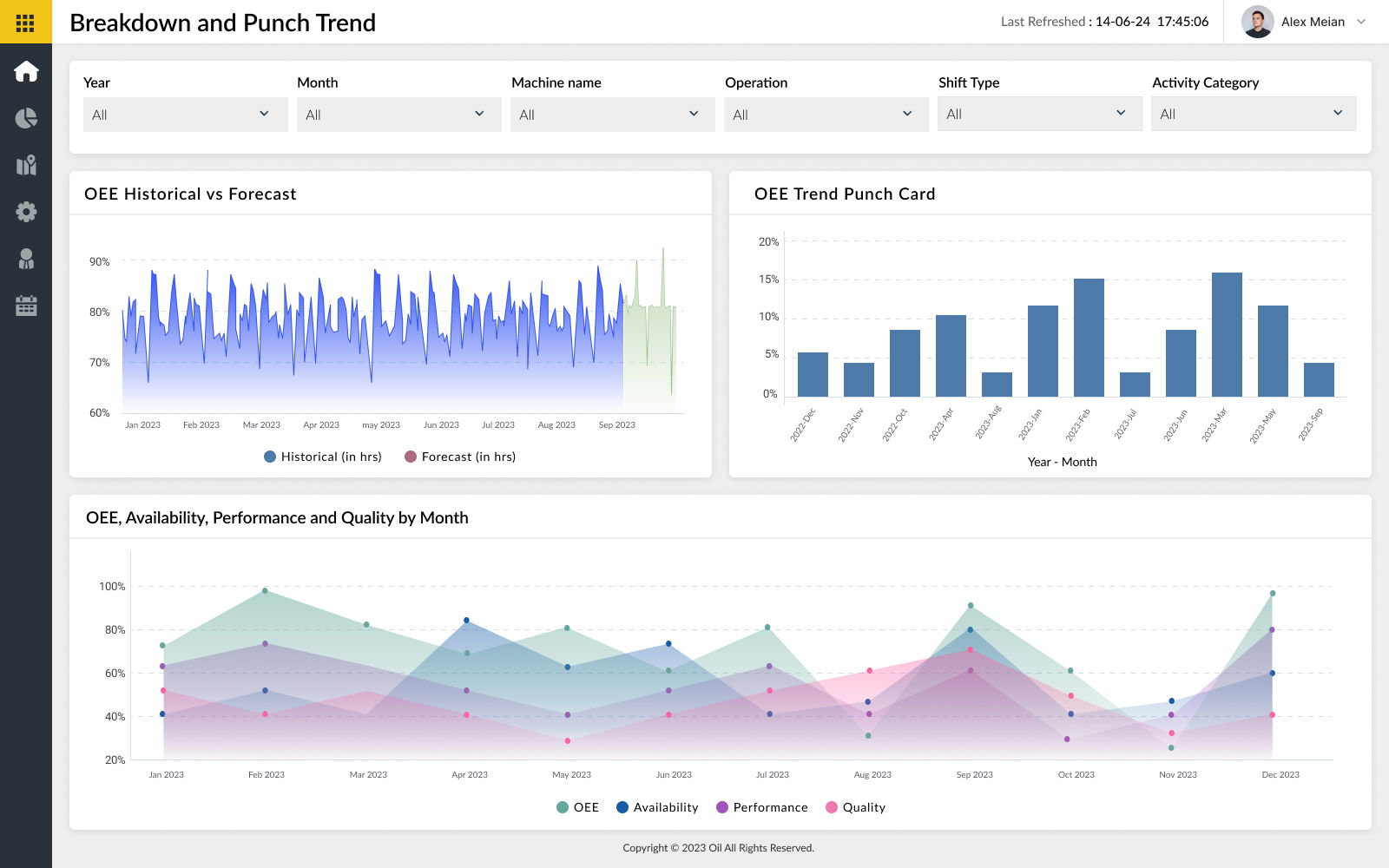1389x868 pixels.
Task: Open the pie chart analytics icon
Action: click(x=26, y=118)
